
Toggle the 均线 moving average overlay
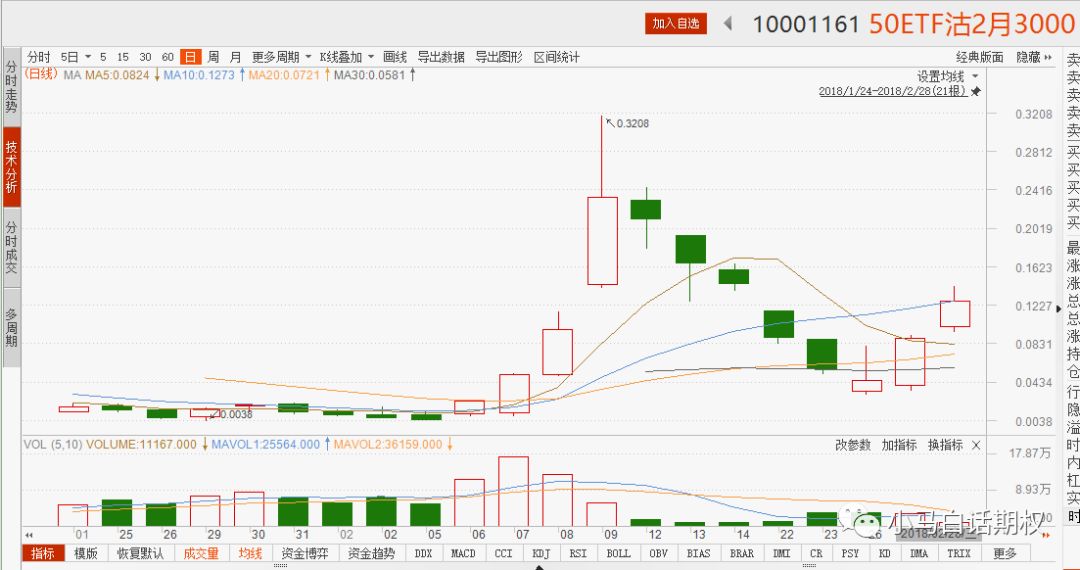click(249, 553)
